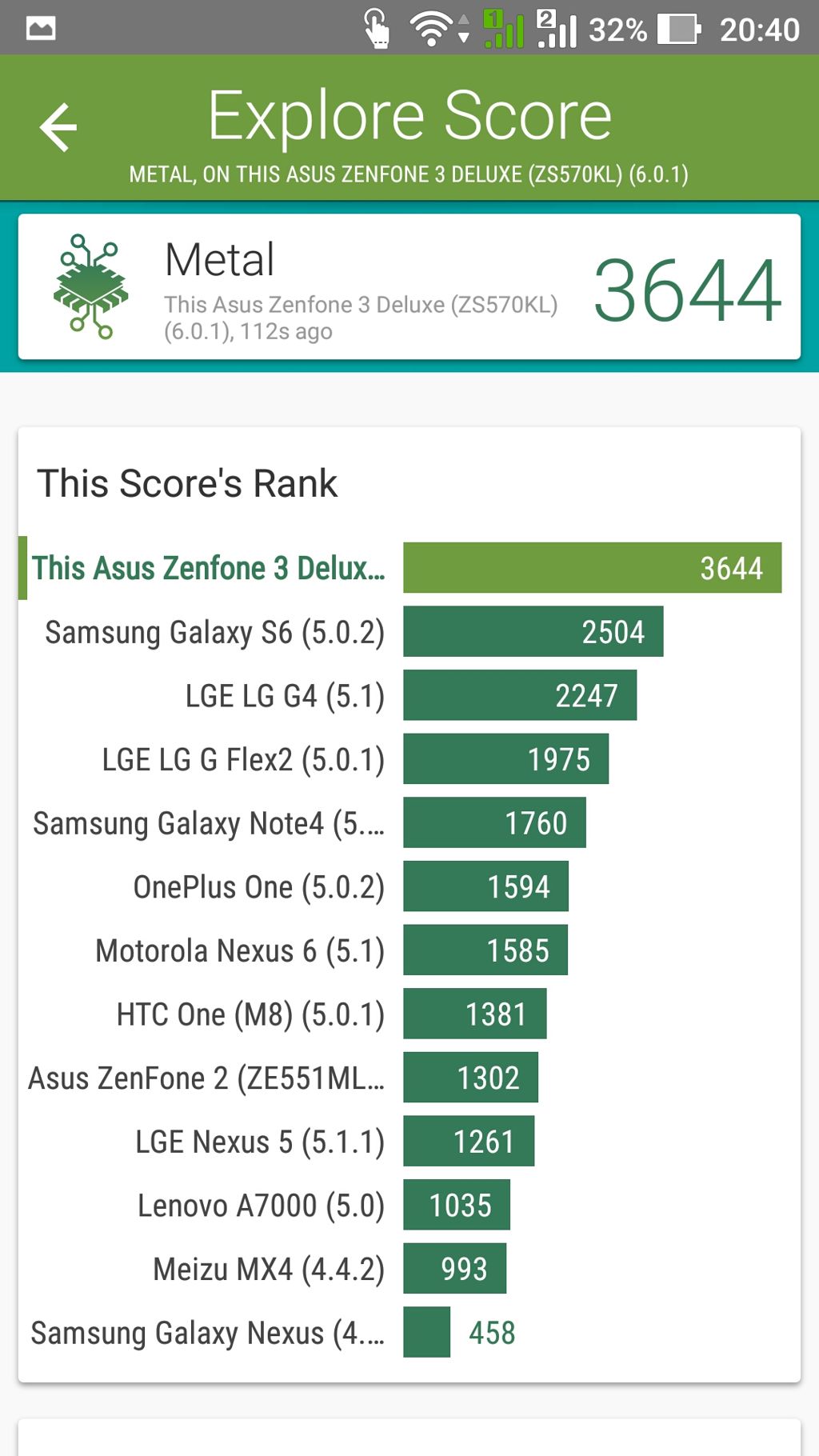819x1456 pixels.
Task: Open the Metal 3644 score card
Action: [409, 286]
